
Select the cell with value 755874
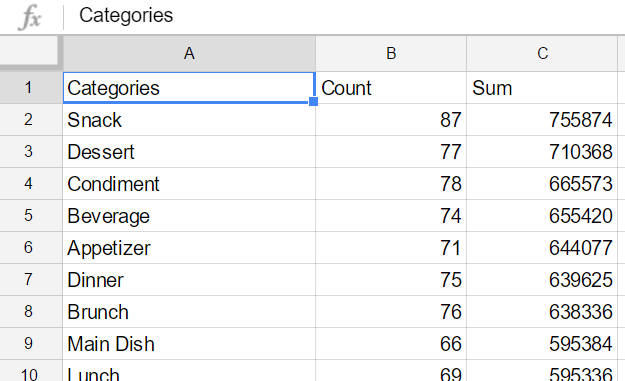(x=542, y=120)
